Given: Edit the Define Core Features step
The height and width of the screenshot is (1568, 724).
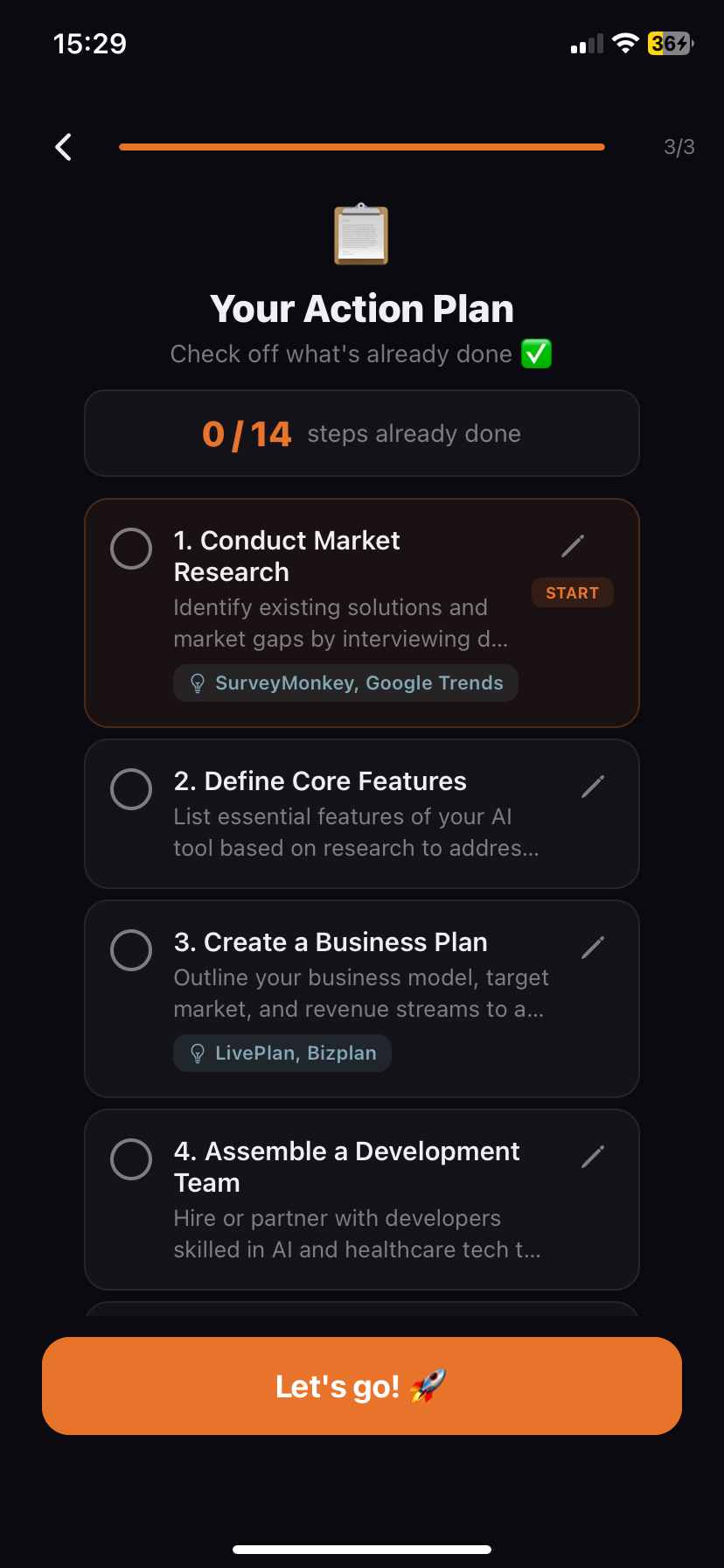Looking at the screenshot, I should pyautogui.click(x=593, y=787).
